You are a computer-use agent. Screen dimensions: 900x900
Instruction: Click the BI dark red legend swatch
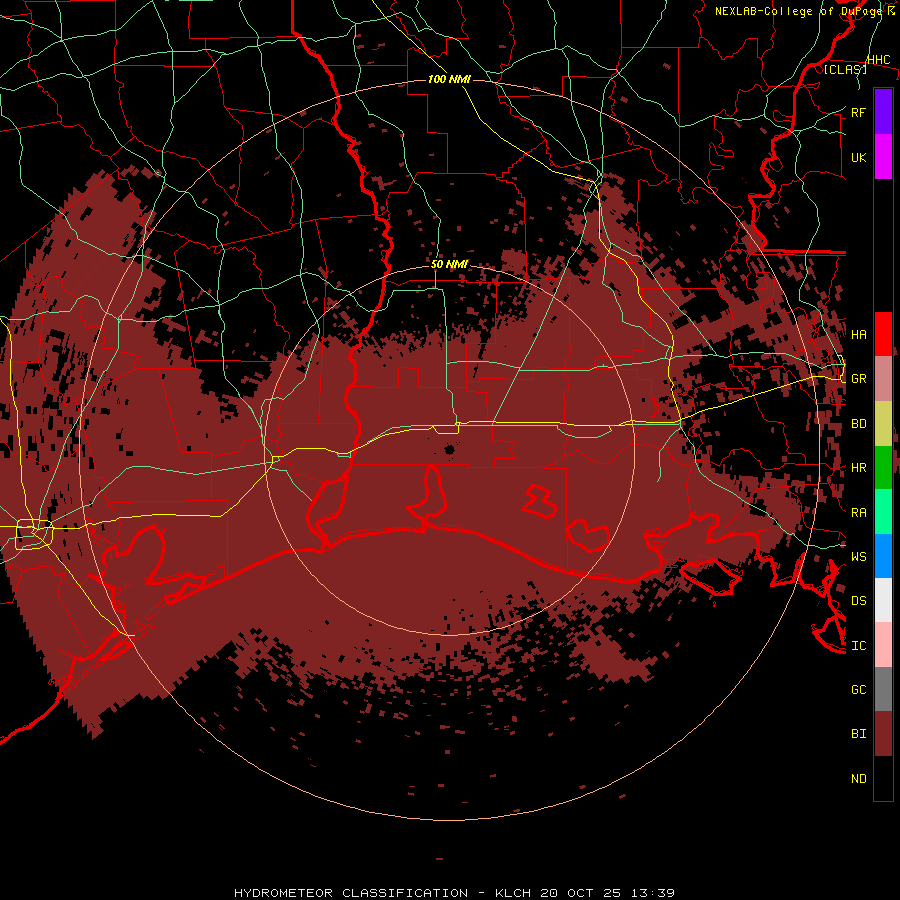tap(883, 734)
